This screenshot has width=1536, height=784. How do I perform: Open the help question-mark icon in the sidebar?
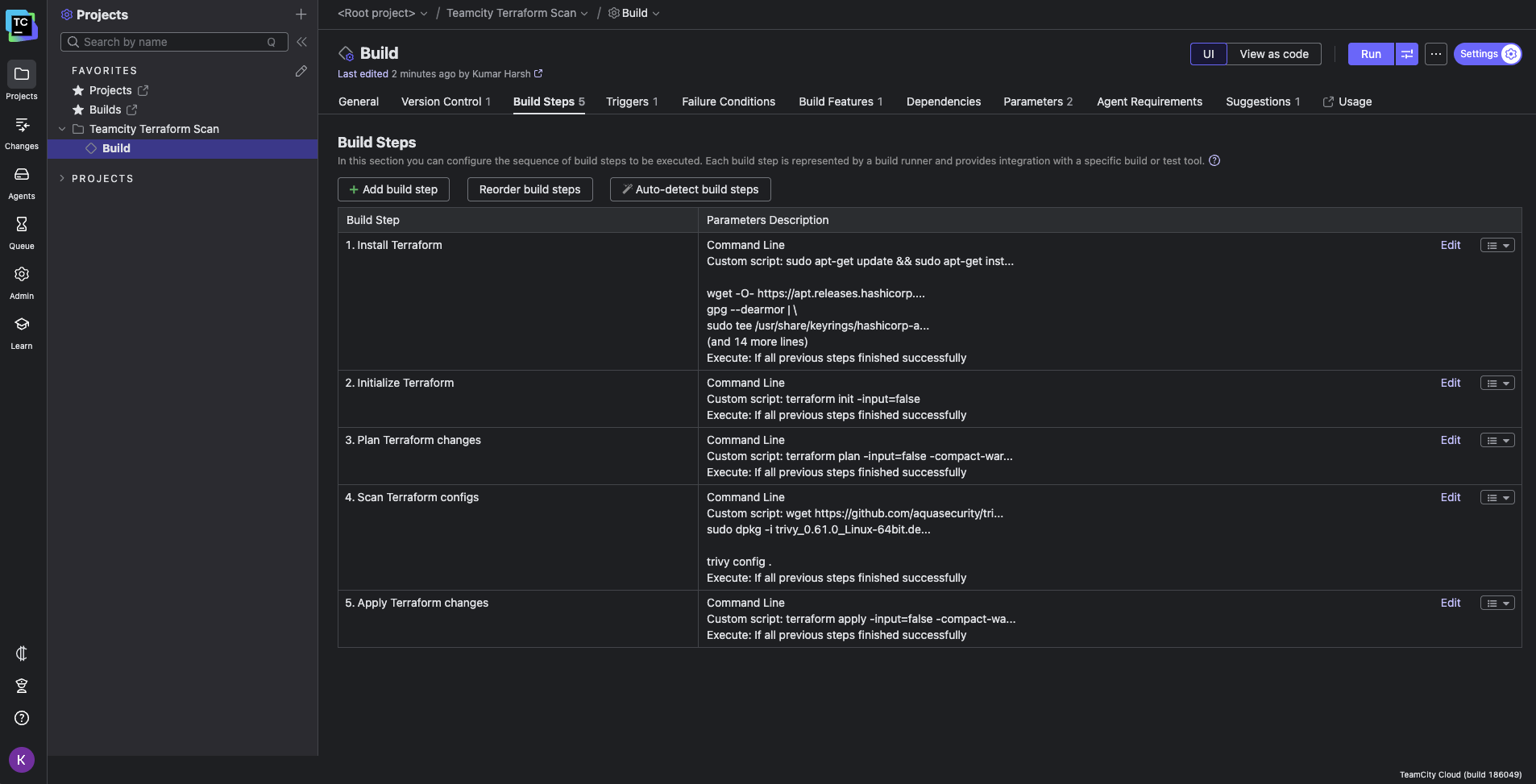[22, 718]
